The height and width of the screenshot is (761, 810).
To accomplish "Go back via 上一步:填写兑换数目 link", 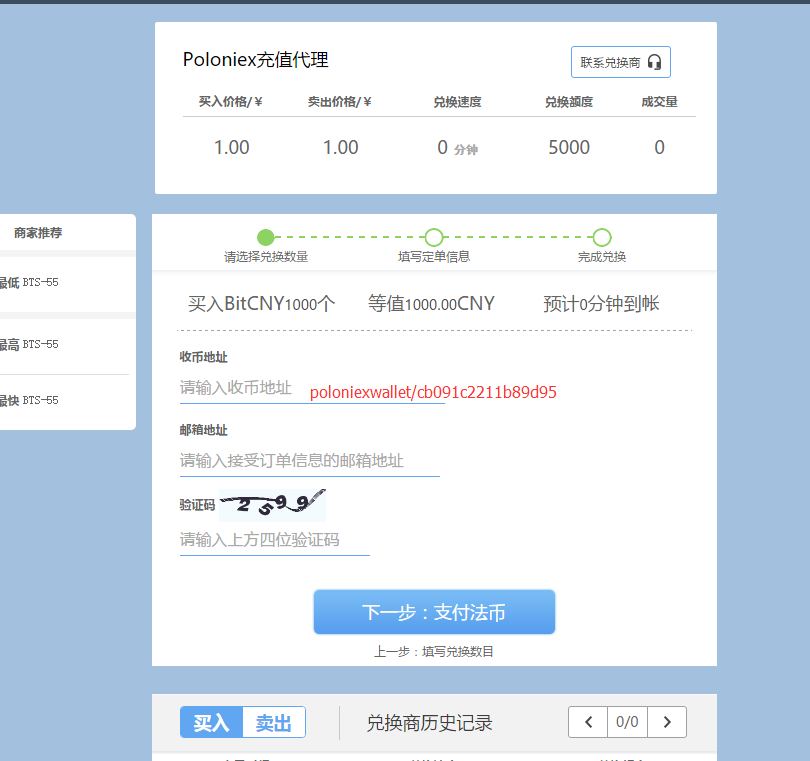I will (x=433, y=651).
